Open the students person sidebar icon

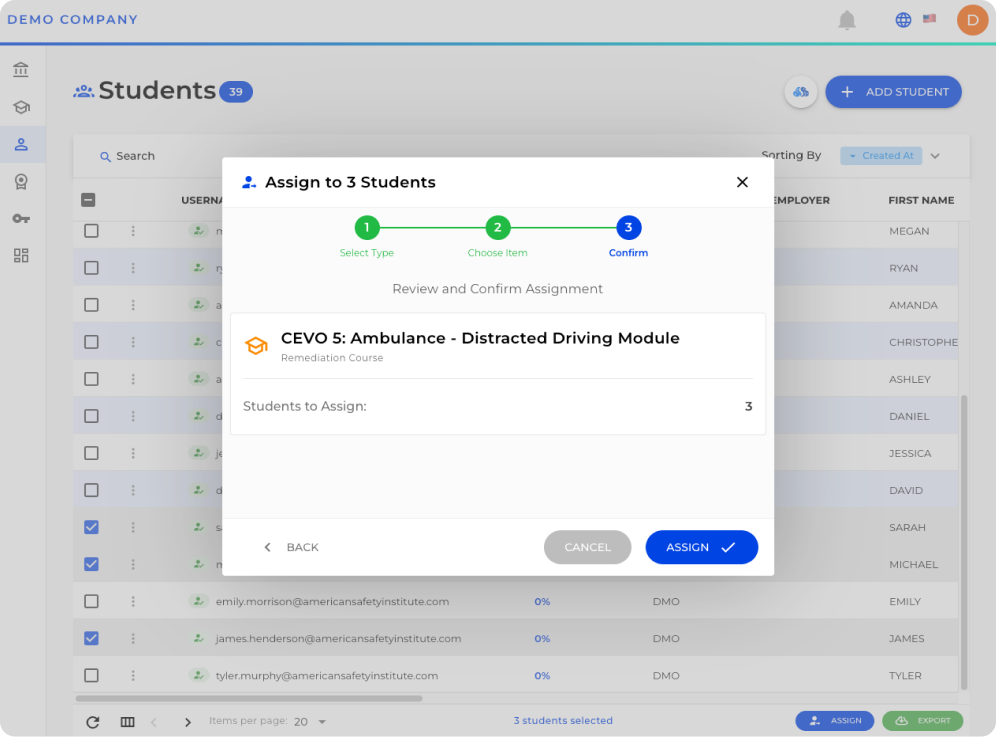click(21, 144)
